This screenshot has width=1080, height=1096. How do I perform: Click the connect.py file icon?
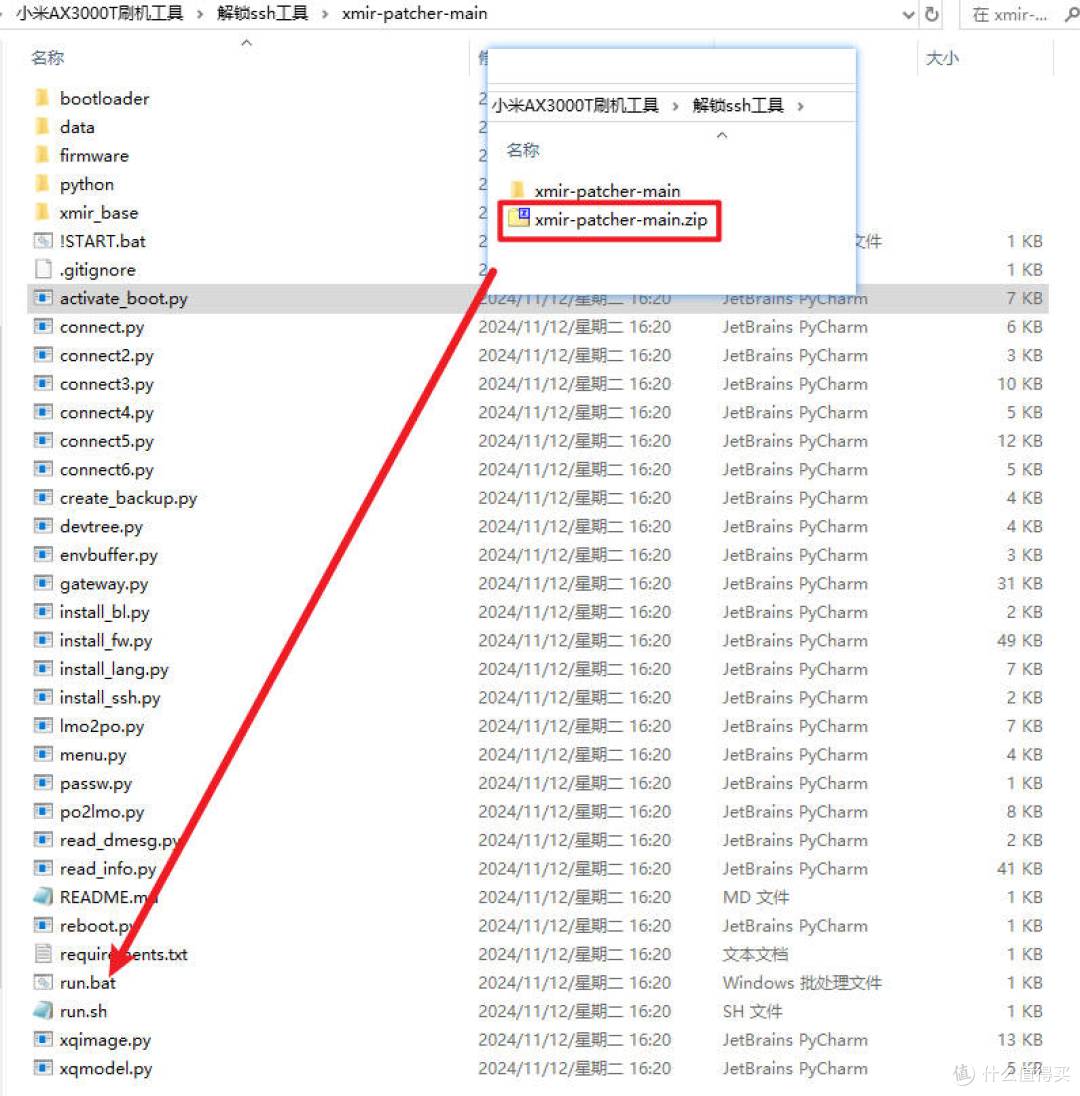pos(43,326)
